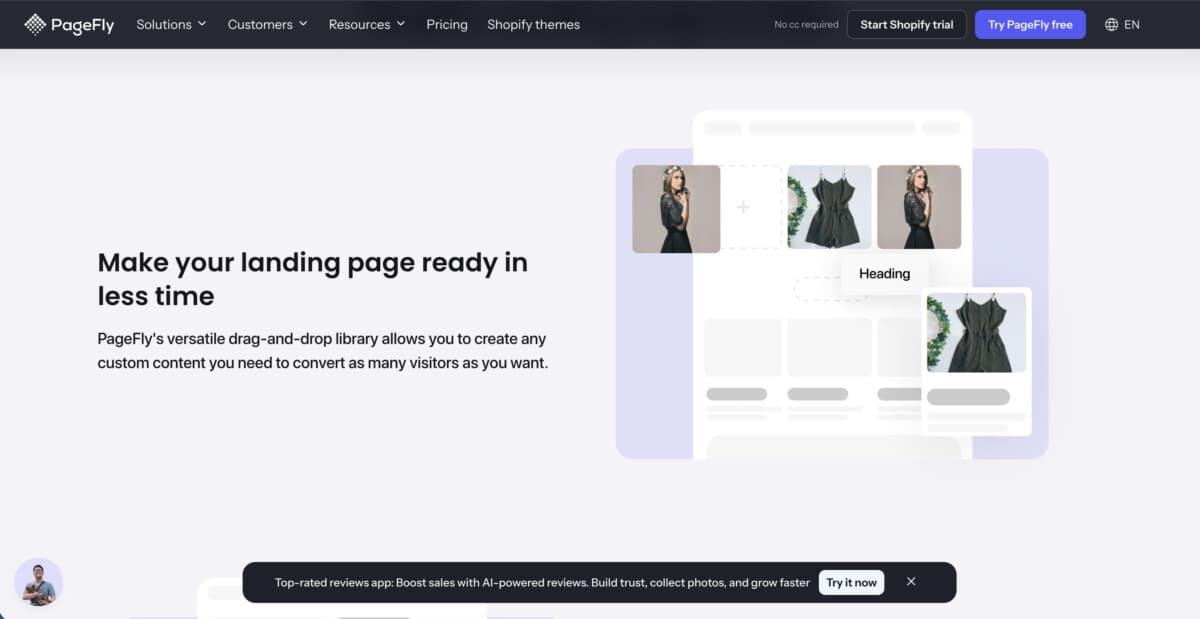
Task: Click the rightmost woman photo in top row
Action: click(x=918, y=207)
